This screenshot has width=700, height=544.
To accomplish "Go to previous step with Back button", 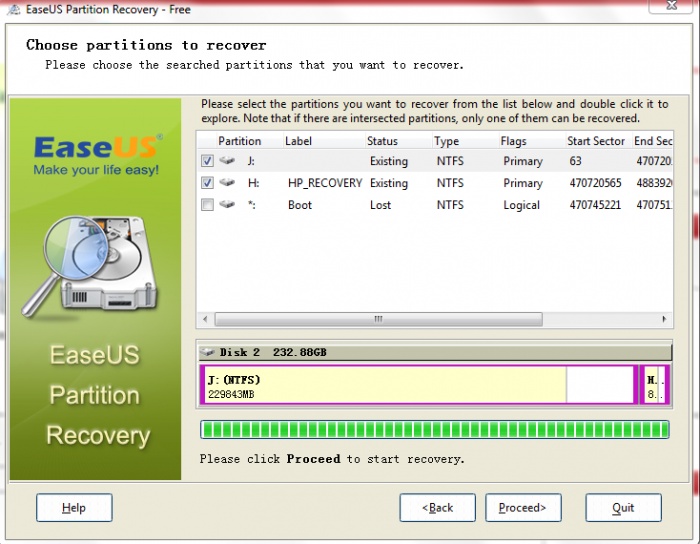I will point(438,507).
